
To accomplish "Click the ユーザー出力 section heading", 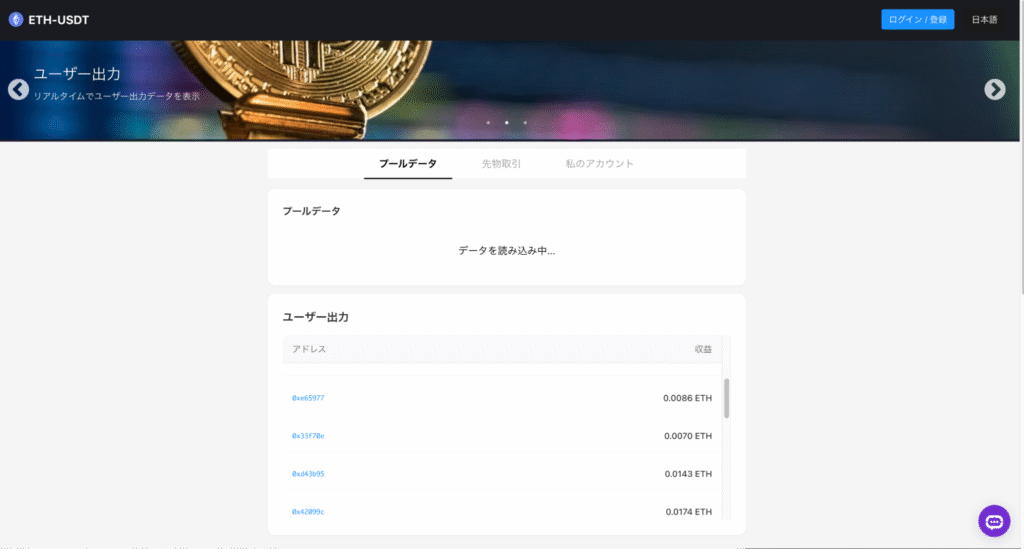I will 315,317.
